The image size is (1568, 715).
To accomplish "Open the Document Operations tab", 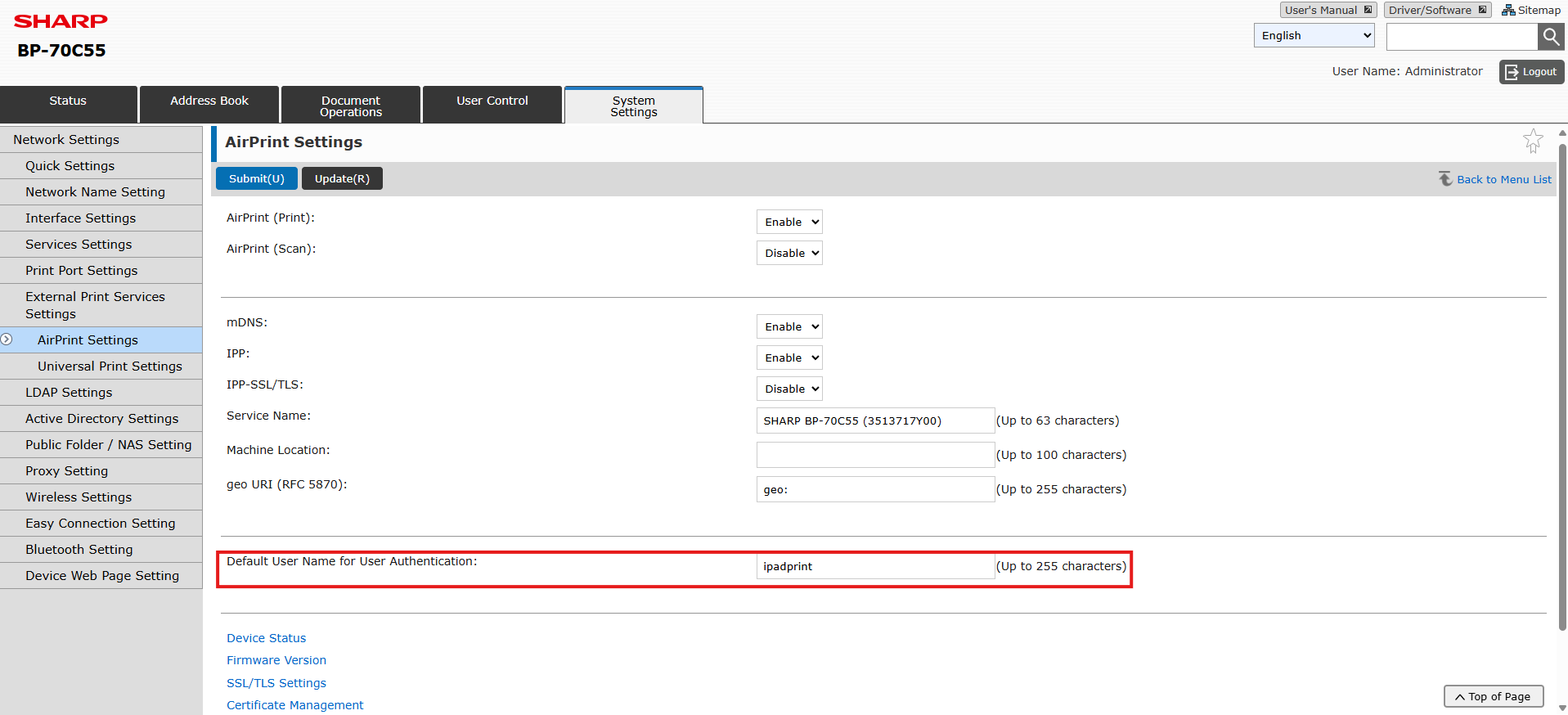I will (x=351, y=105).
